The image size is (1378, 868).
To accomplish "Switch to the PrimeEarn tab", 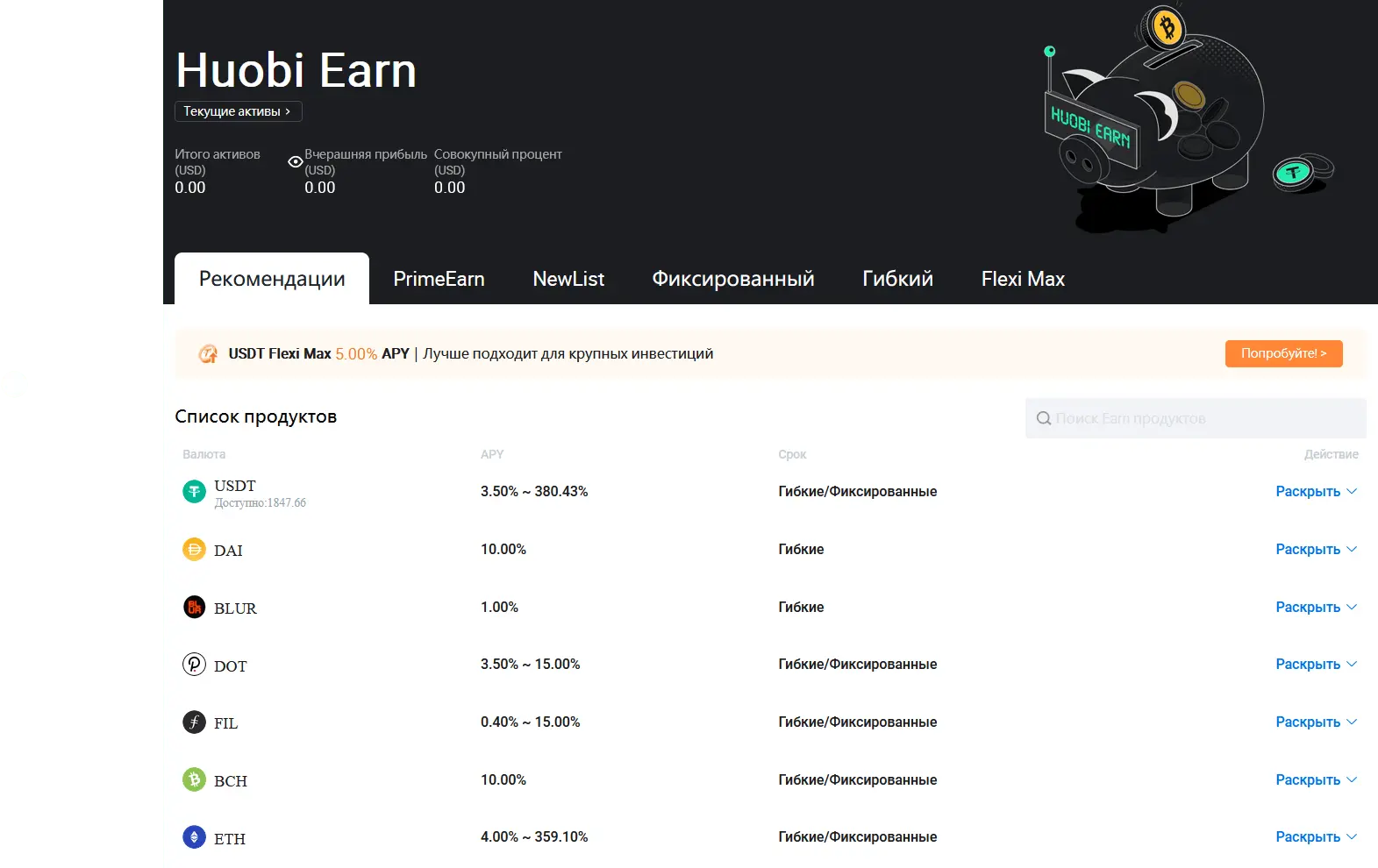I will pos(439,279).
